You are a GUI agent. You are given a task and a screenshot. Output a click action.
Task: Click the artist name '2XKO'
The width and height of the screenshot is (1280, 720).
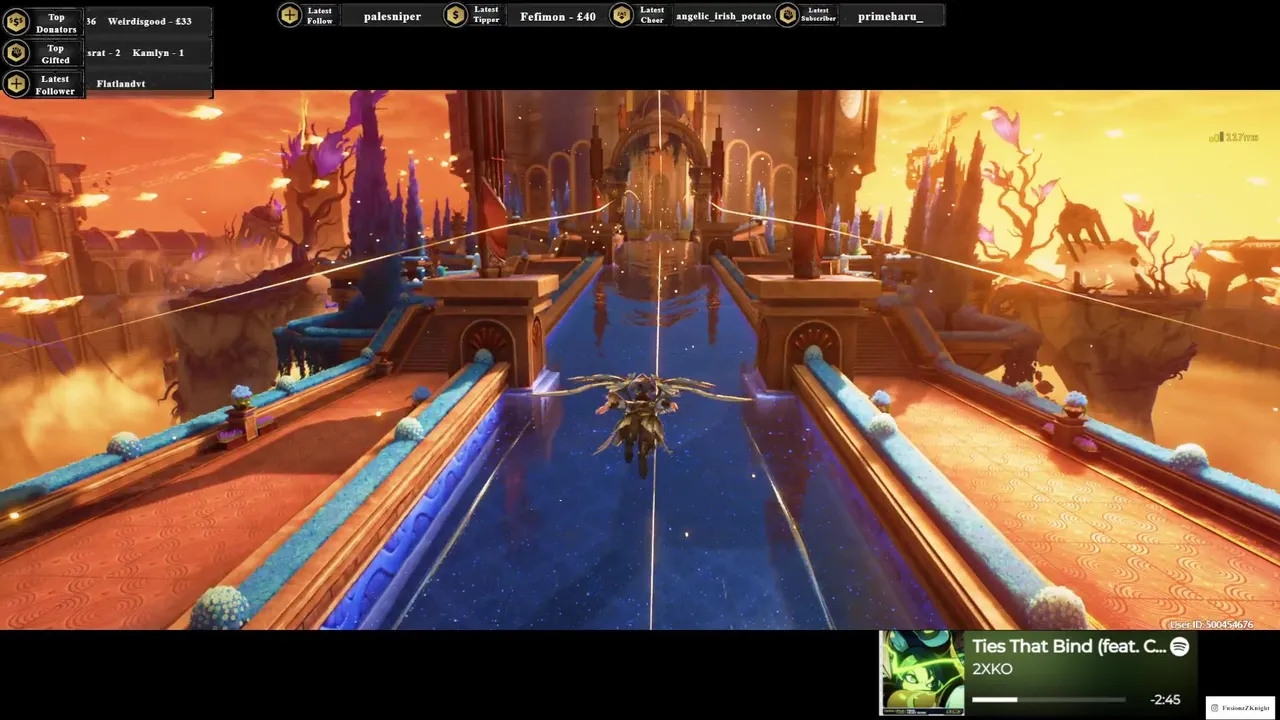point(992,669)
